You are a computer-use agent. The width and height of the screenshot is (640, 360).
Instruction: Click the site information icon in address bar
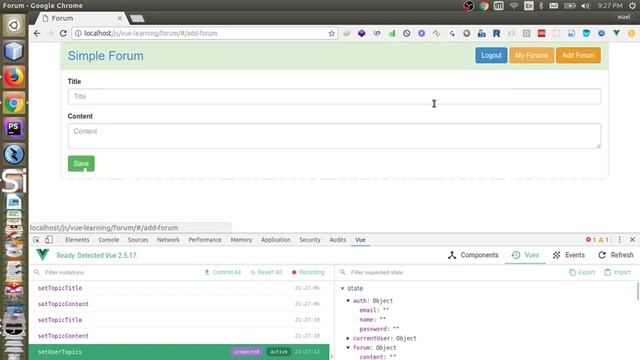(x=78, y=33)
